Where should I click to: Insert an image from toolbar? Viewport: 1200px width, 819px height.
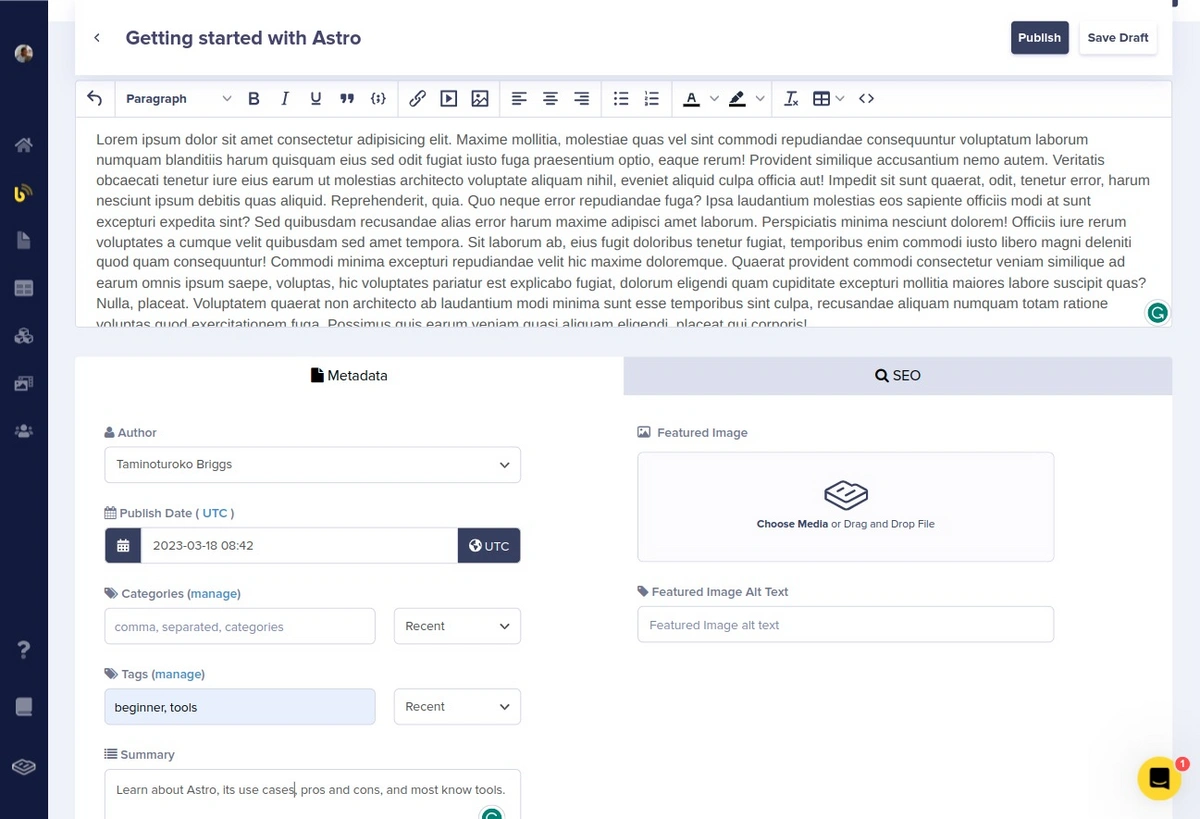(x=480, y=98)
